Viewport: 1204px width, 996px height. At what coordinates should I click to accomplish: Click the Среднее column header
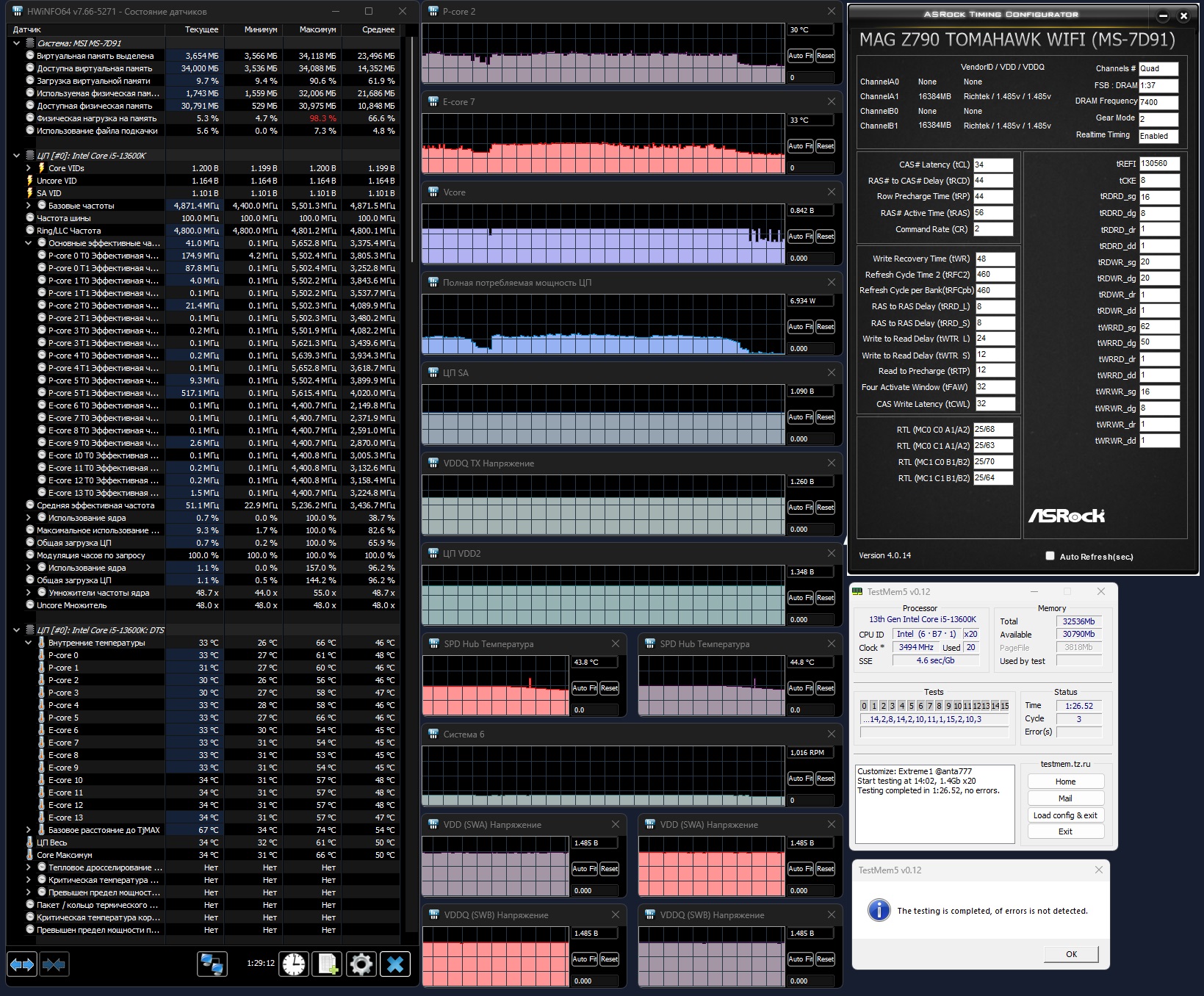point(371,29)
